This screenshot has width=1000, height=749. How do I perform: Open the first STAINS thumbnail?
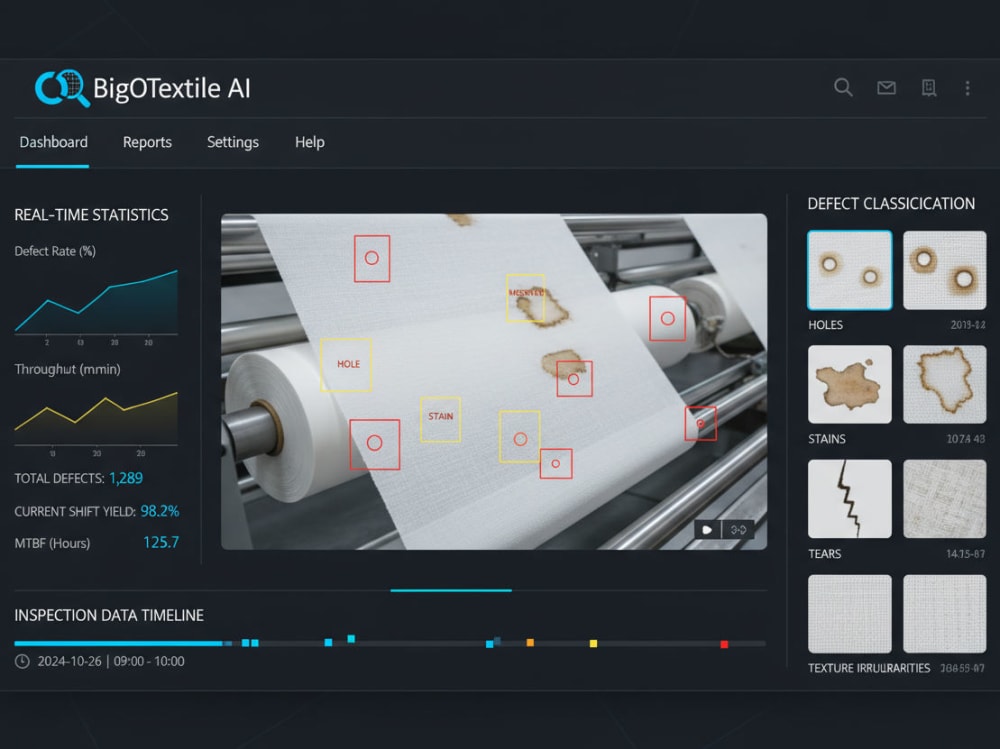coord(849,384)
